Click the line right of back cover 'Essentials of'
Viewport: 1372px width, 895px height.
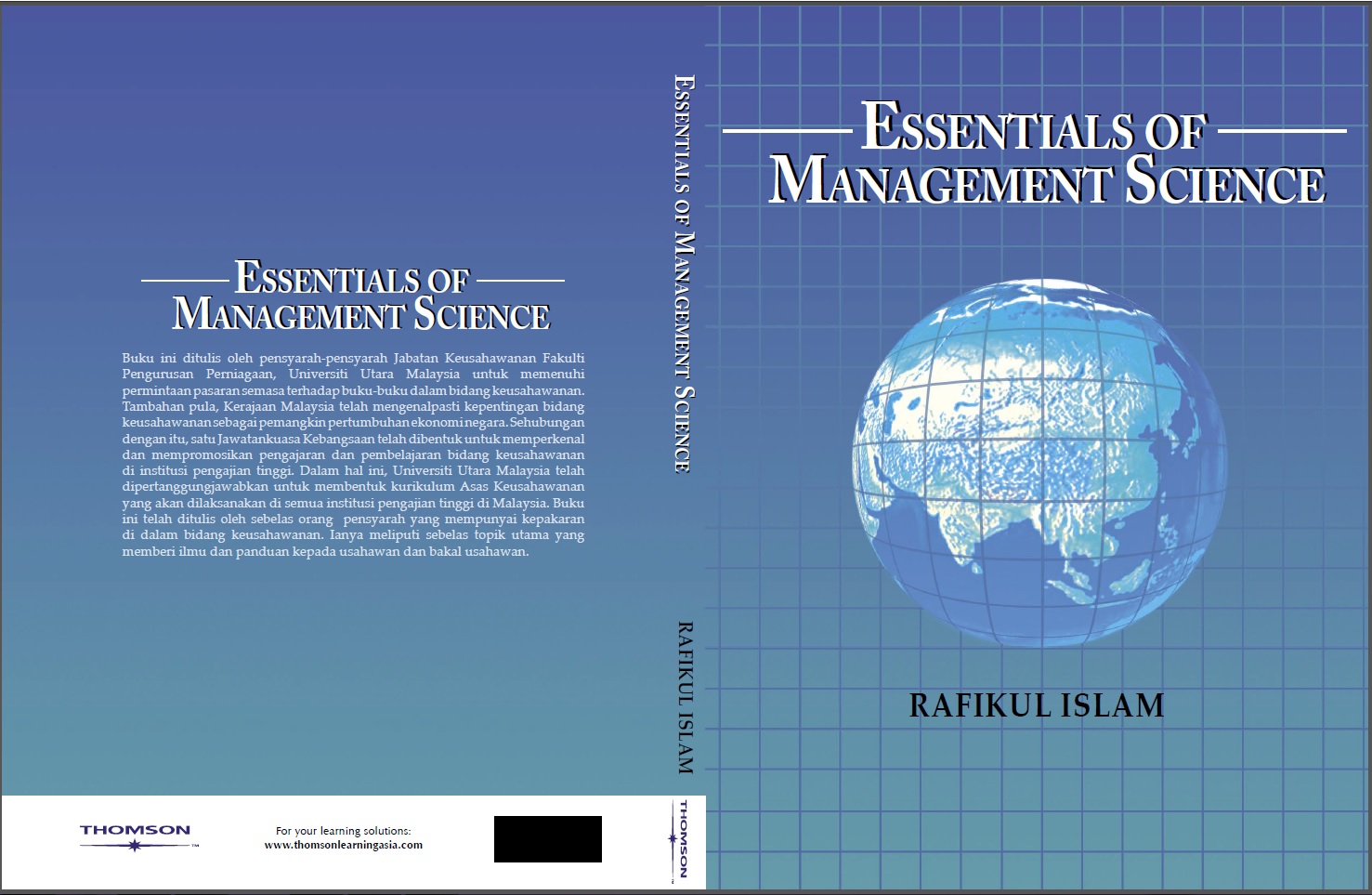(x=520, y=280)
